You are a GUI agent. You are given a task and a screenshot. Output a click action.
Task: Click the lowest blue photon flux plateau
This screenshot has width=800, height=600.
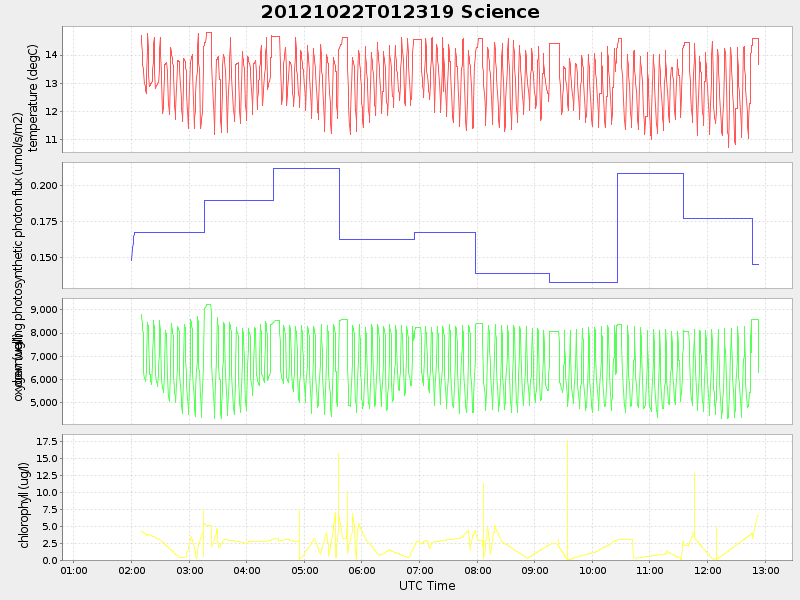[x=584, y=282]
